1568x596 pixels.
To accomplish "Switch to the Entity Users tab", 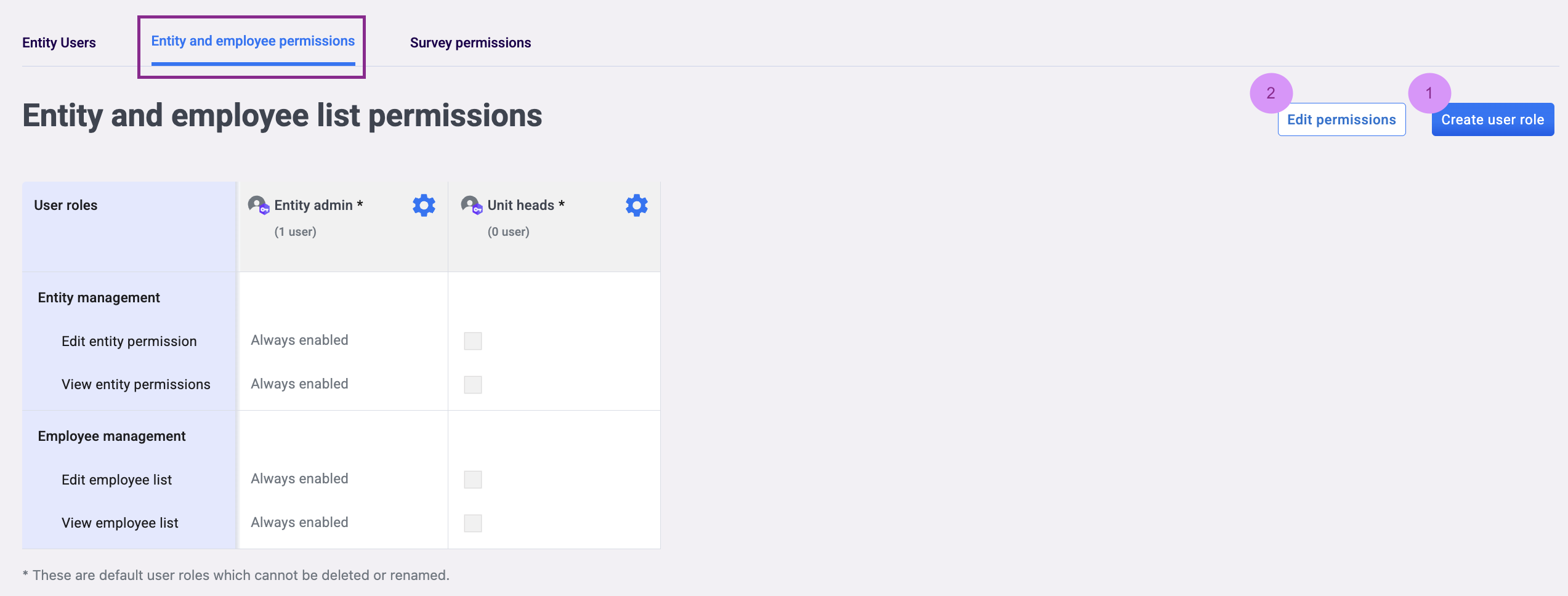I will [x=59, y=42].
